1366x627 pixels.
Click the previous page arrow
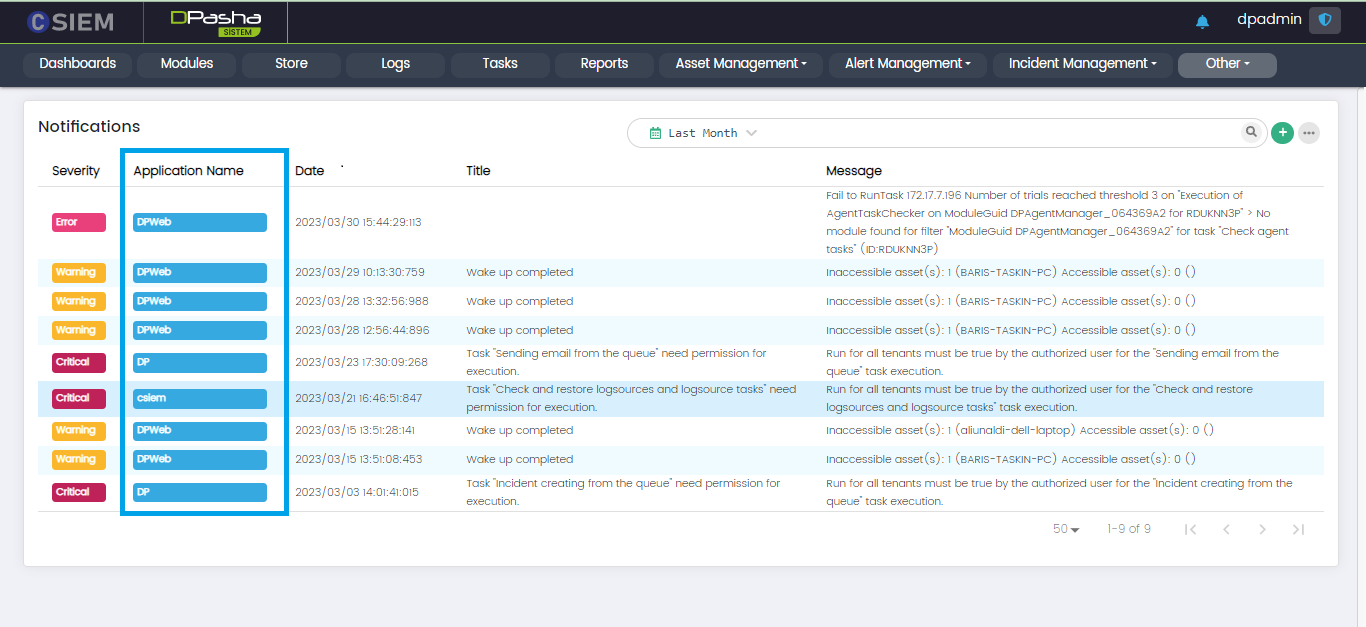tap(1226, 529)
